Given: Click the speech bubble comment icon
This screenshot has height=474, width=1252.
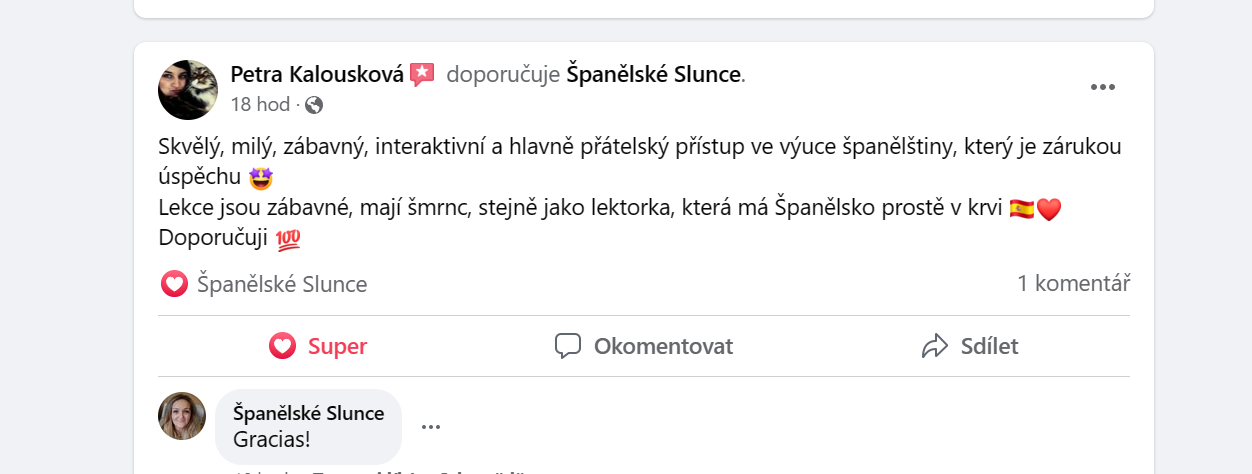Looking at the screenshot, I should [x=568, y=347].
